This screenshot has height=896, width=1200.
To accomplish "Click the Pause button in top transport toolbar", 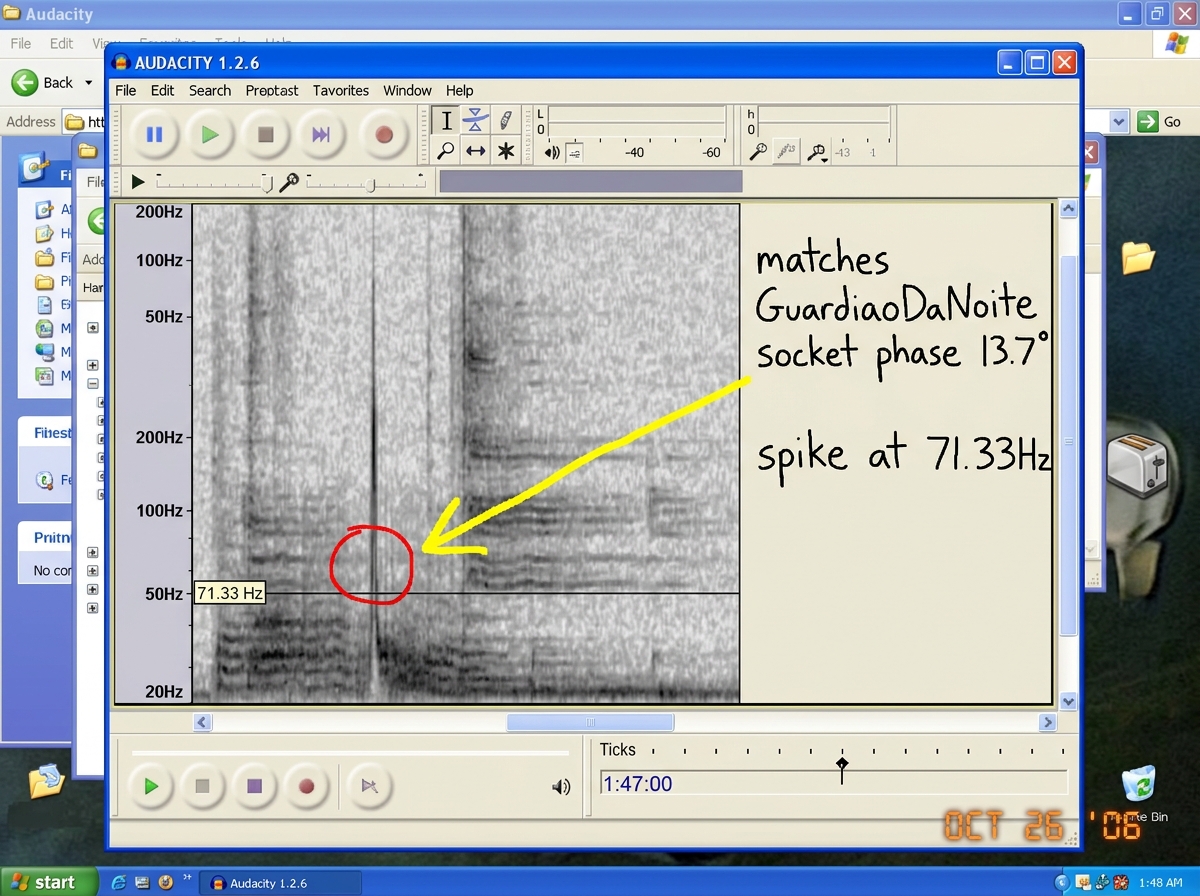I will click(154, 134).
